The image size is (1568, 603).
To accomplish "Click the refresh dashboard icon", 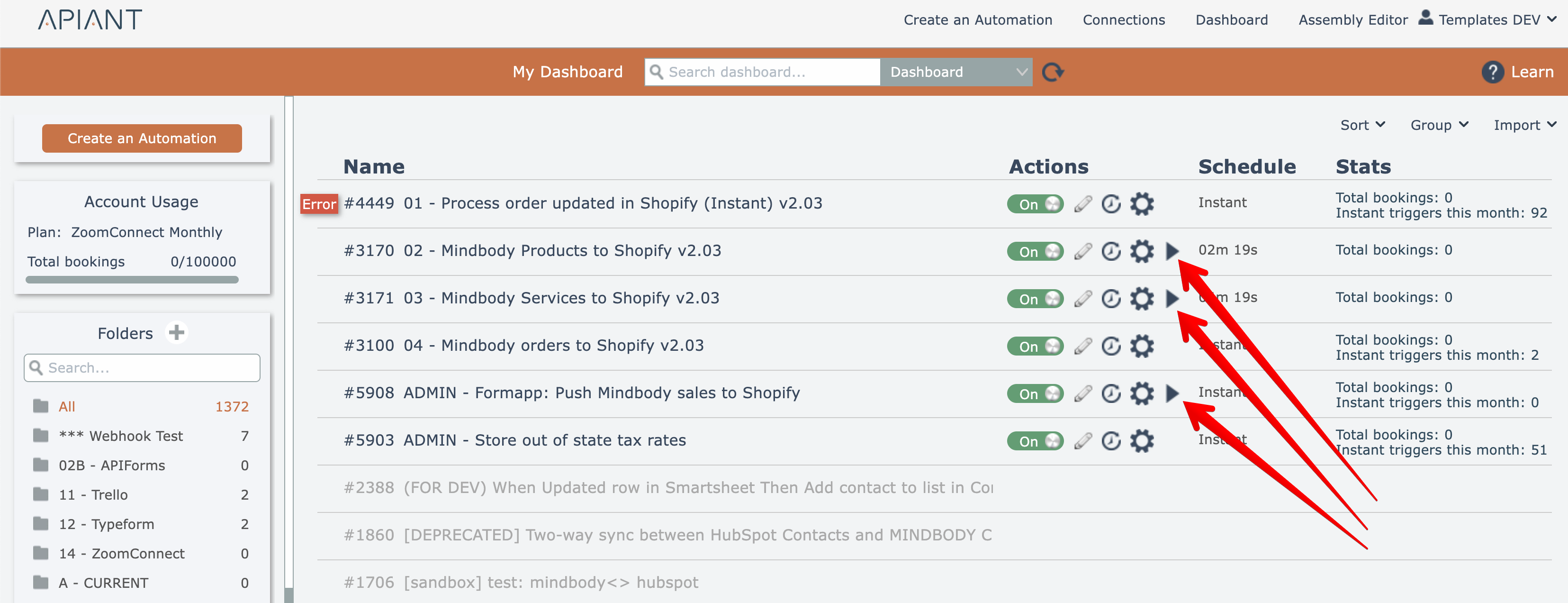I will click(1053, 73).
